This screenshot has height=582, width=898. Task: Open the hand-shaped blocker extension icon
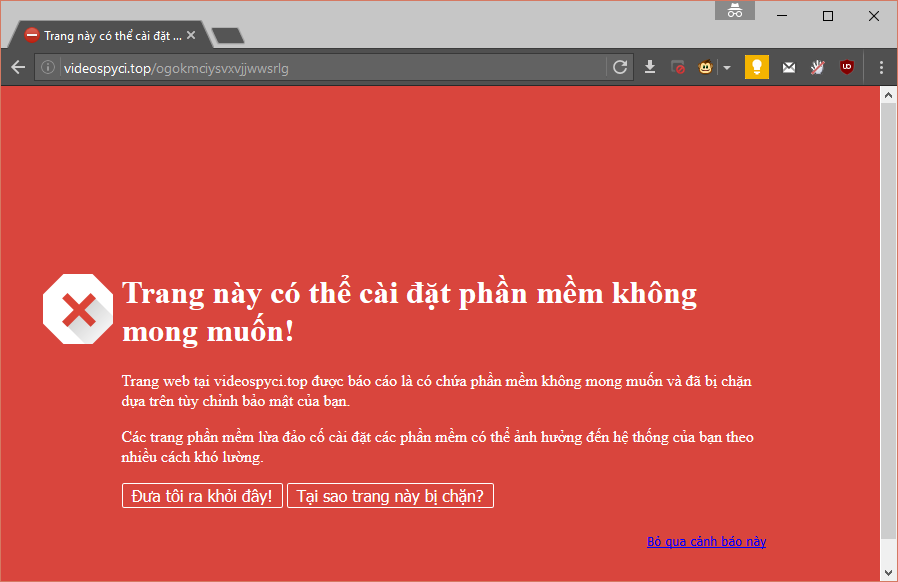pyautogui.click(x=818, y=68)
